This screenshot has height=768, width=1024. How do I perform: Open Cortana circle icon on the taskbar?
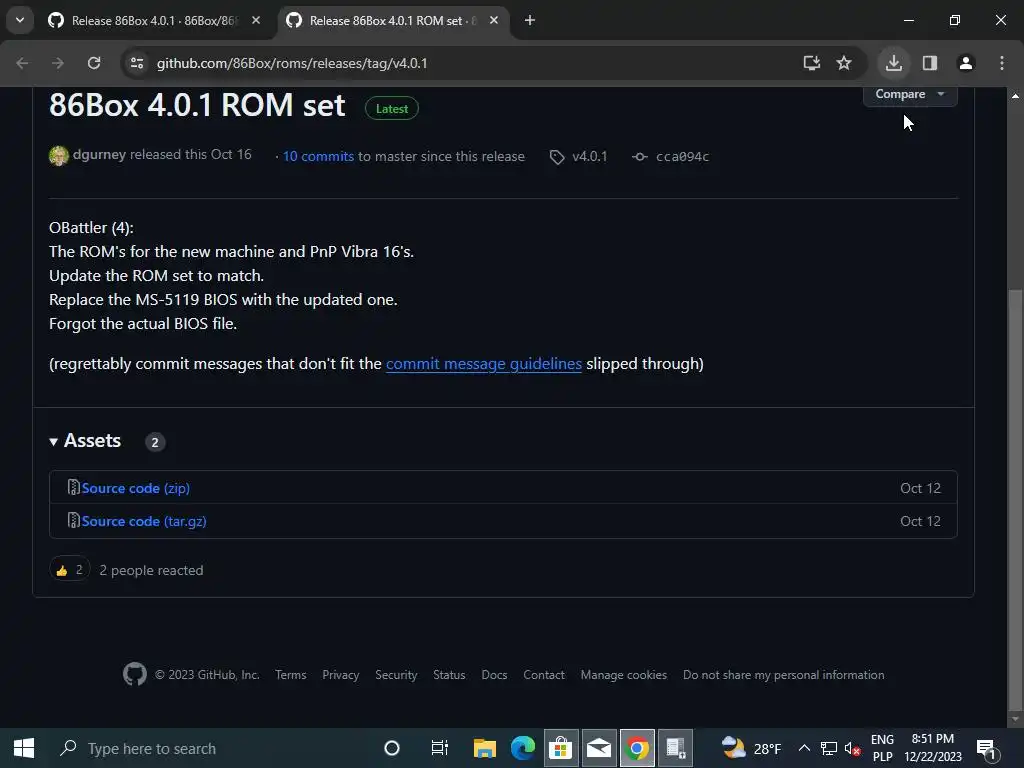[392, 748]
